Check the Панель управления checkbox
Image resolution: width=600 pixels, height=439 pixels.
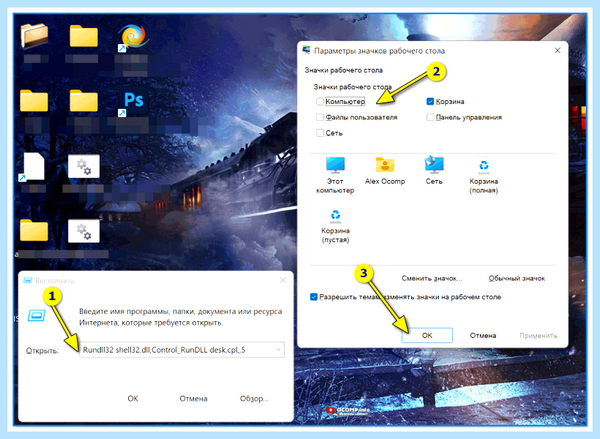[430, 117]
